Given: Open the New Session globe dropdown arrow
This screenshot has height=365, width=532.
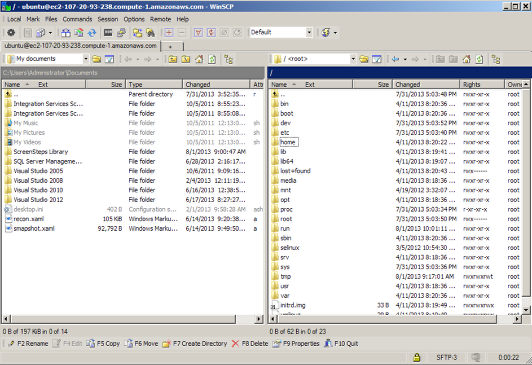Looking at the screenshot, I should [x=336, y=33].
